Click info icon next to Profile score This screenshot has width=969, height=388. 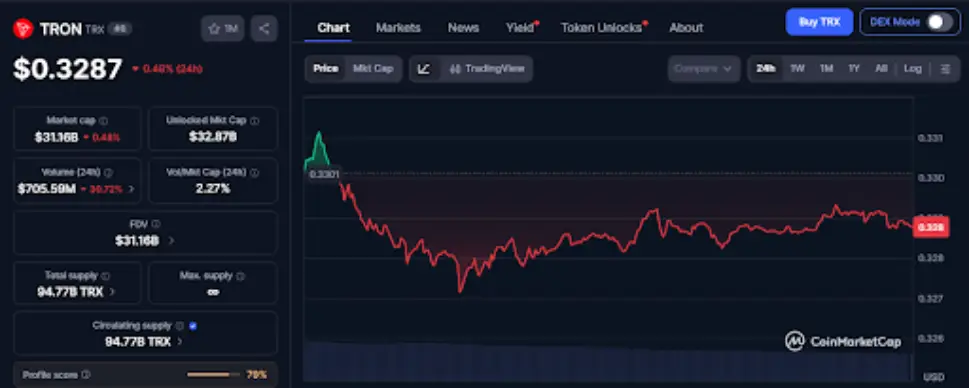point(86,374)
